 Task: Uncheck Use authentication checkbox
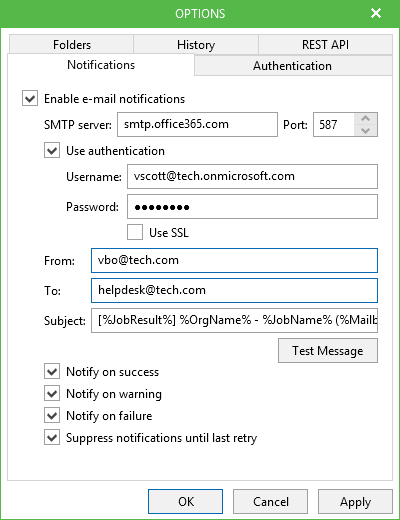click(x=52, y=151)
